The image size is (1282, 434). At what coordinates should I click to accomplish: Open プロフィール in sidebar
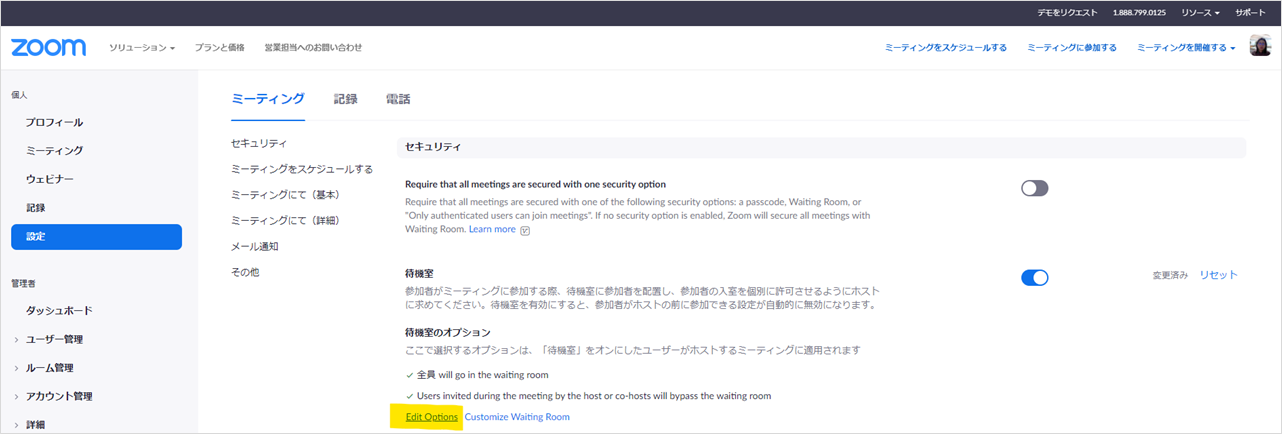click(54, 122)
